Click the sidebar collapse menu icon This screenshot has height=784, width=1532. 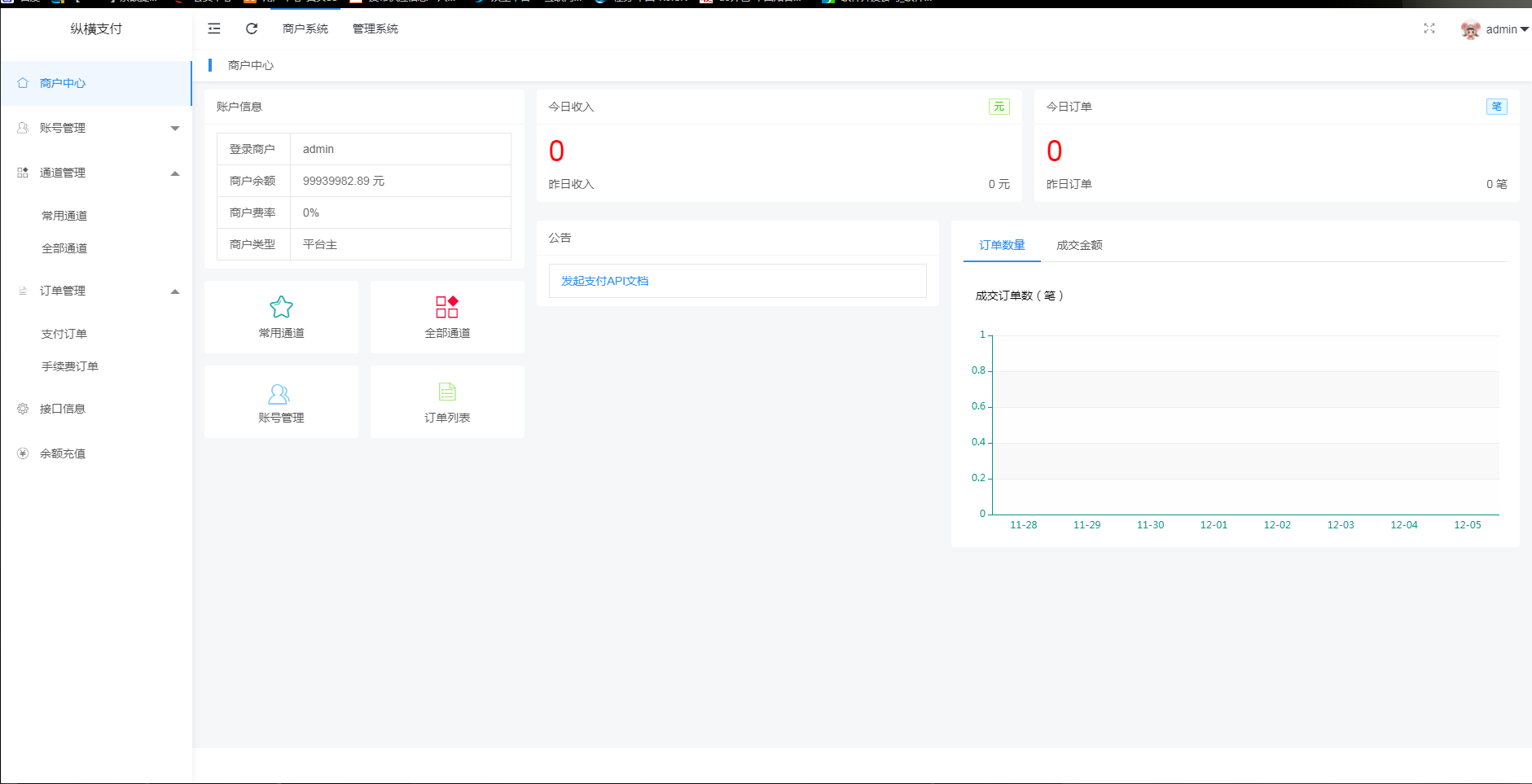[x=214, y=28]
